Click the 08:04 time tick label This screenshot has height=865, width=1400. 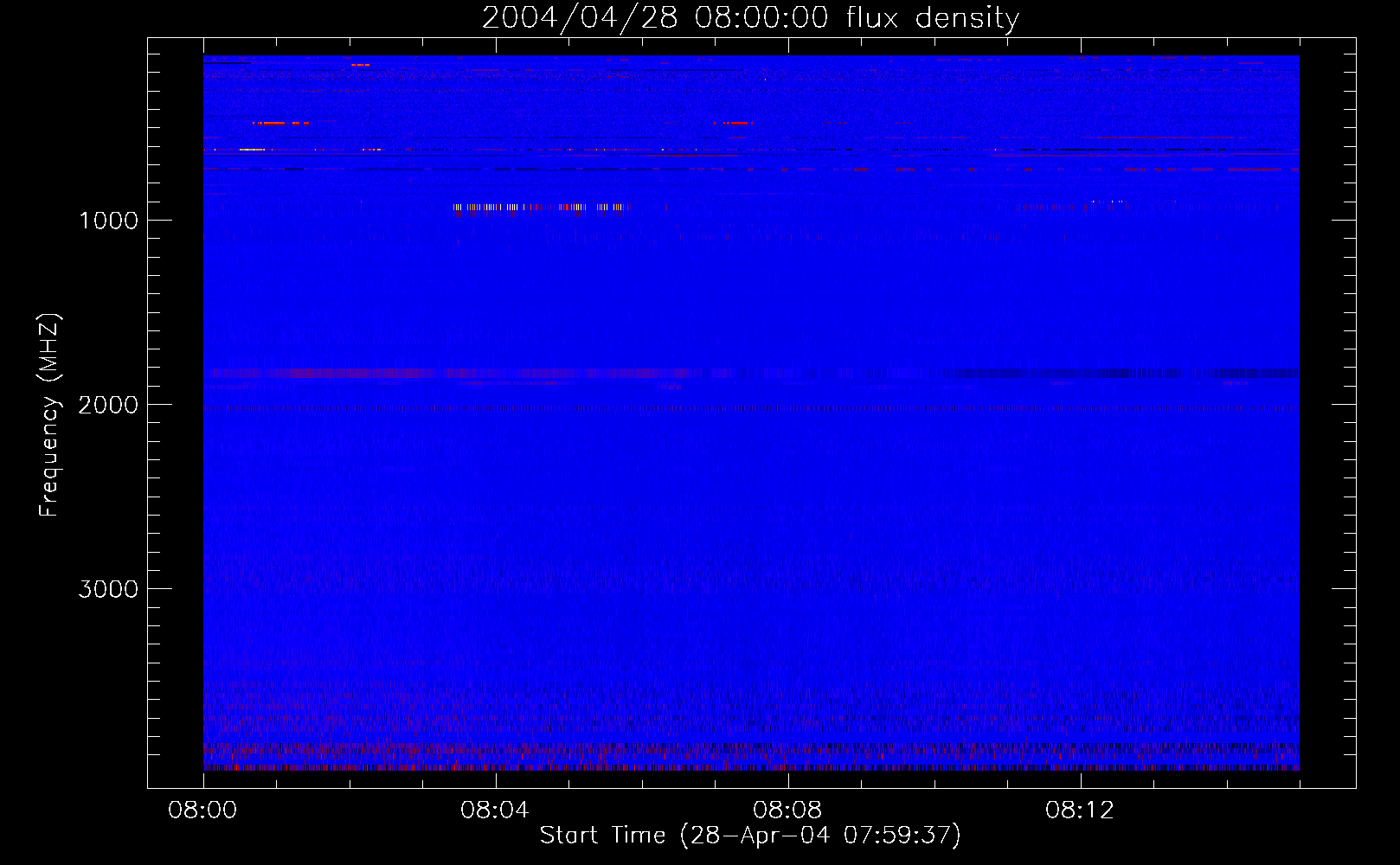point(495,811)
